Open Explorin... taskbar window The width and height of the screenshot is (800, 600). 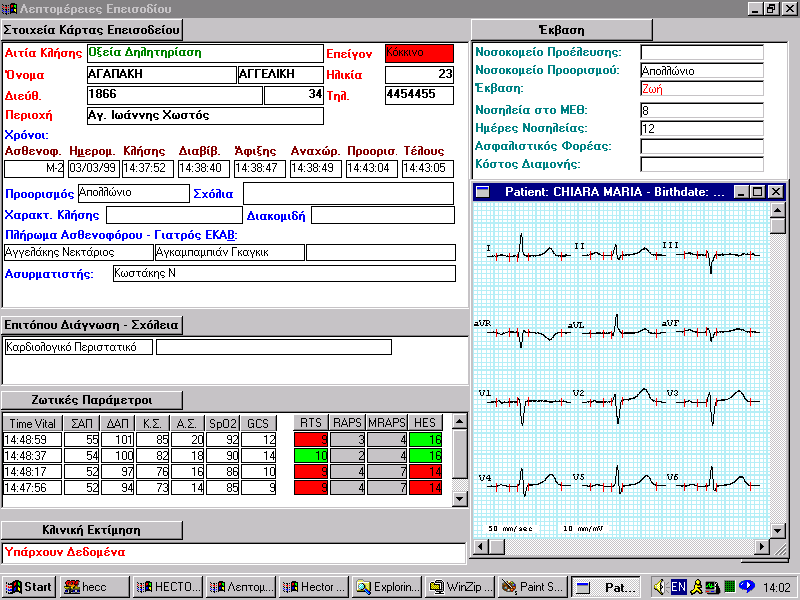tap(388, 587)
